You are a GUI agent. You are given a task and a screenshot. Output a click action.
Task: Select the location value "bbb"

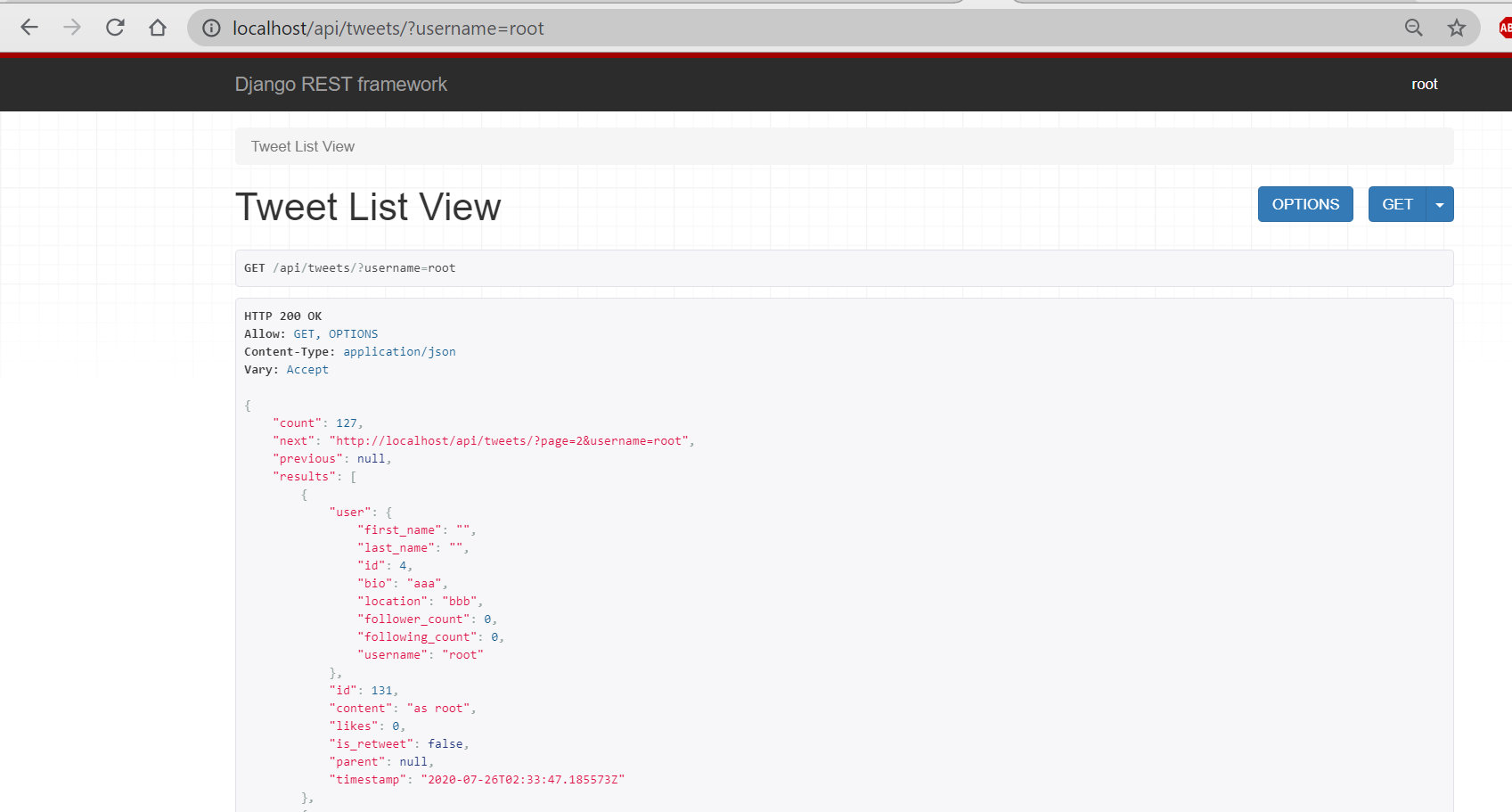[x=460, y=602]
